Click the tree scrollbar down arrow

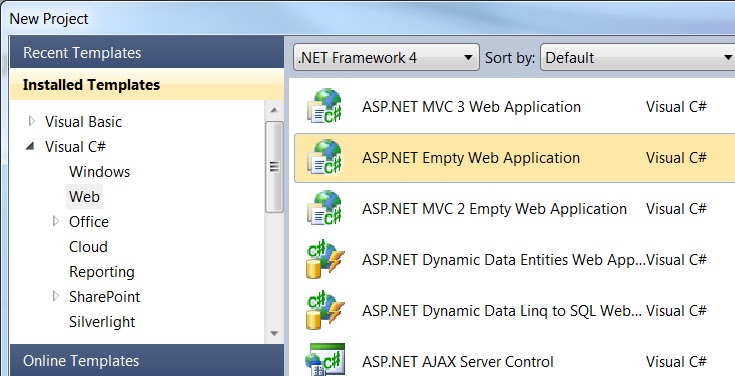tap(274, 333)
